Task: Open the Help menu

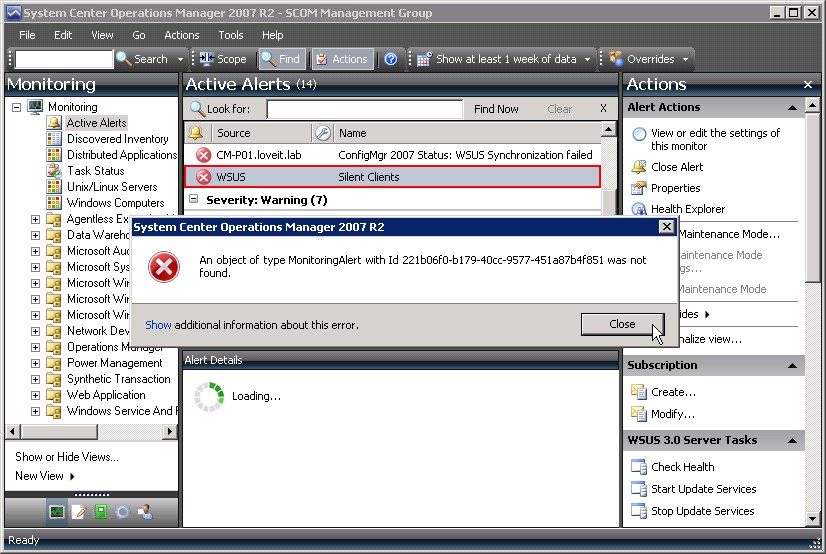Action: (x=272, y=35)
